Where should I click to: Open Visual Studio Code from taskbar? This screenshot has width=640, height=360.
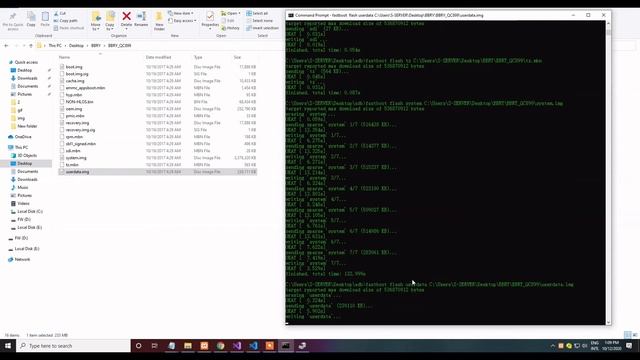click(253, 346)
